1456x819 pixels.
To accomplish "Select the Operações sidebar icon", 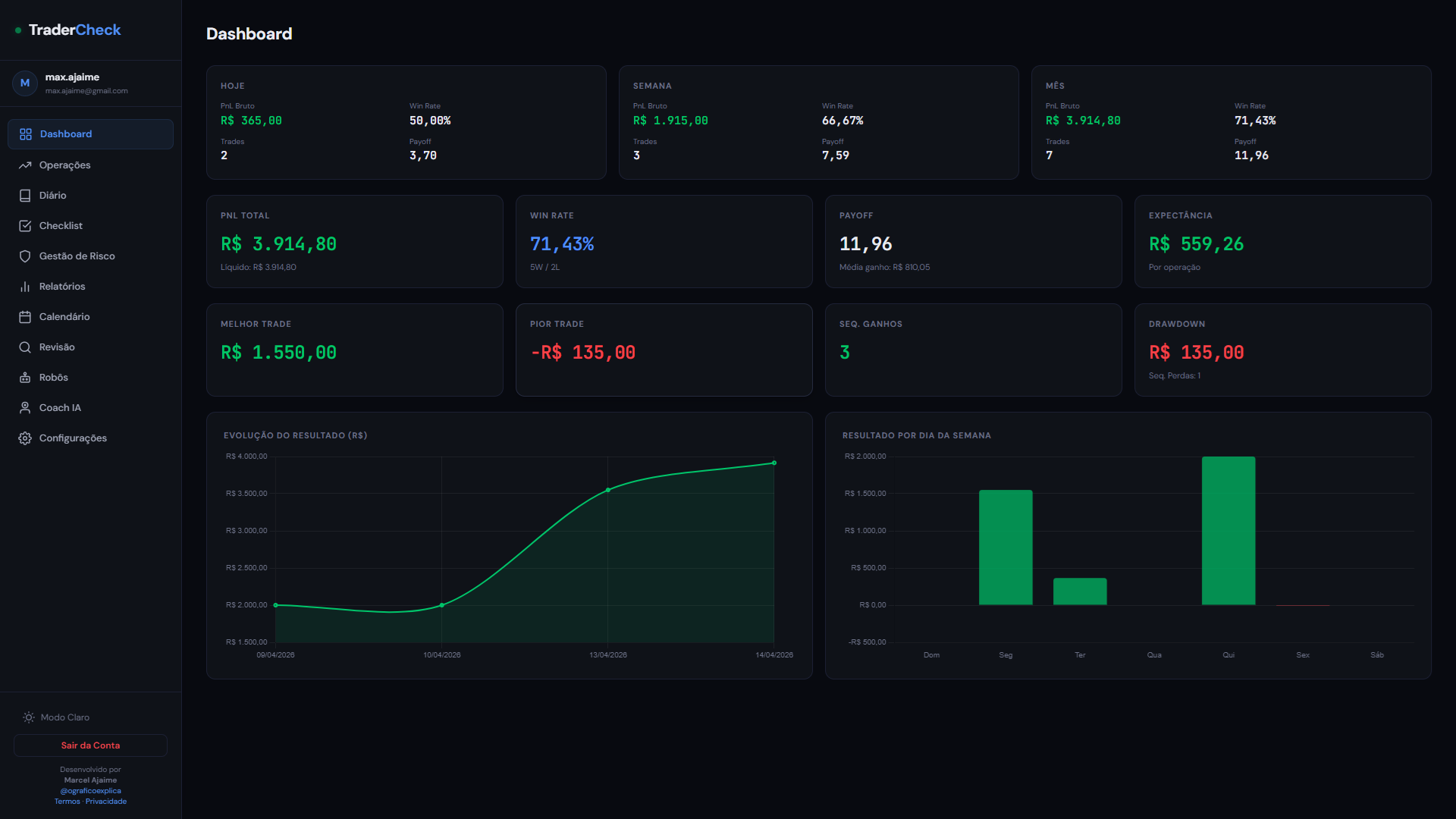I will (x=25, y=165).
